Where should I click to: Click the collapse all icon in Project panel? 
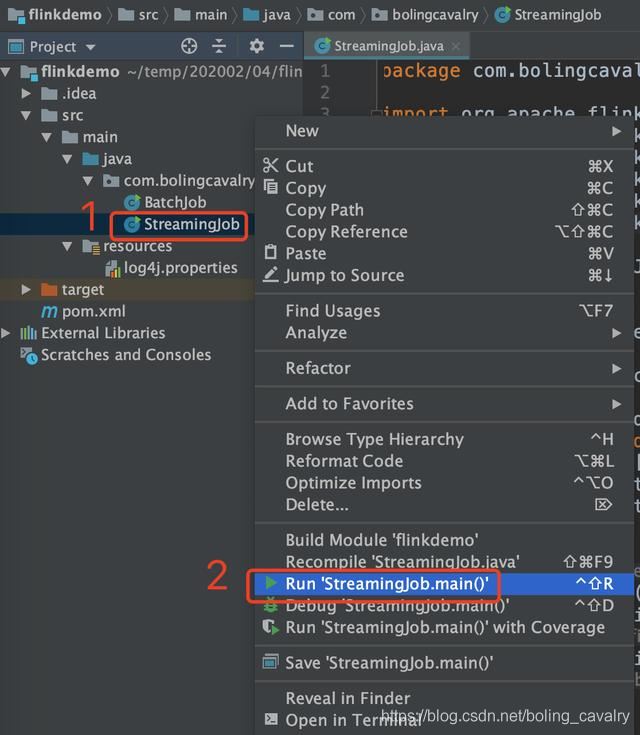(x=220, y=46)
